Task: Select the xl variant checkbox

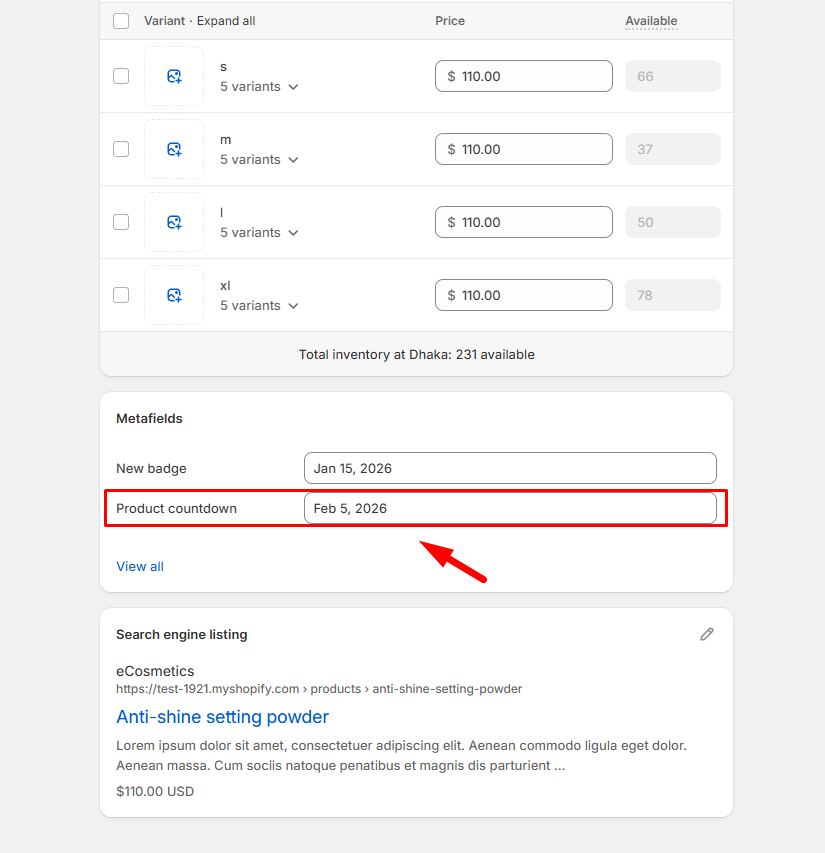Action: pyautogui.click(x=121, y=295)
